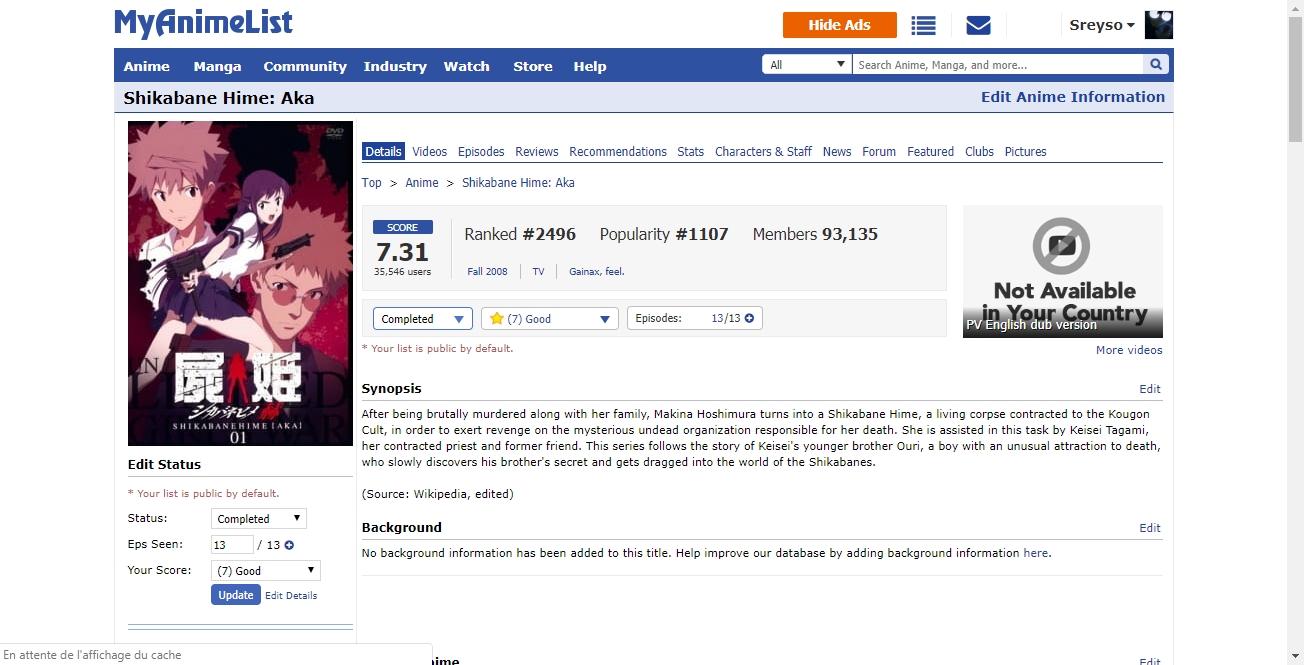
Task: Click the MyAnimeList logo
Action: (x=204, y=23)
